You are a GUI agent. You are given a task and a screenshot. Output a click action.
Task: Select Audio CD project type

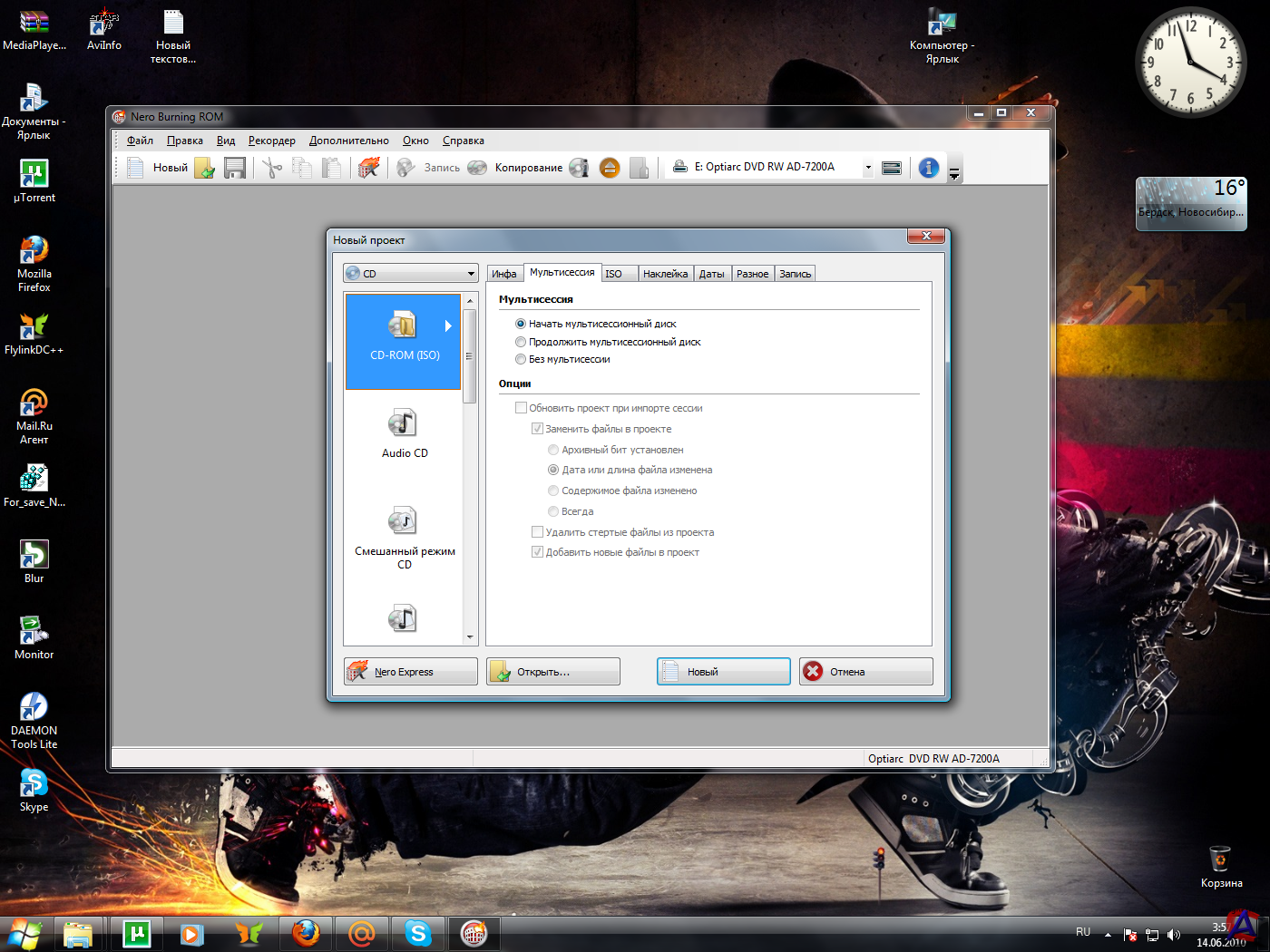pyautogui.click(x=404, y=433)
